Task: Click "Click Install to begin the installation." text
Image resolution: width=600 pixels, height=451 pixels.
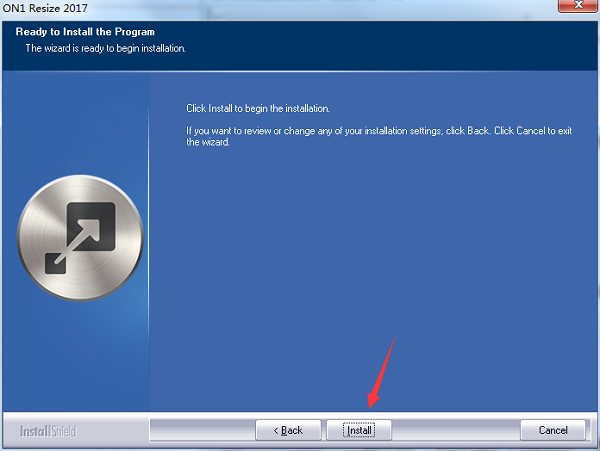Action: 258,108
